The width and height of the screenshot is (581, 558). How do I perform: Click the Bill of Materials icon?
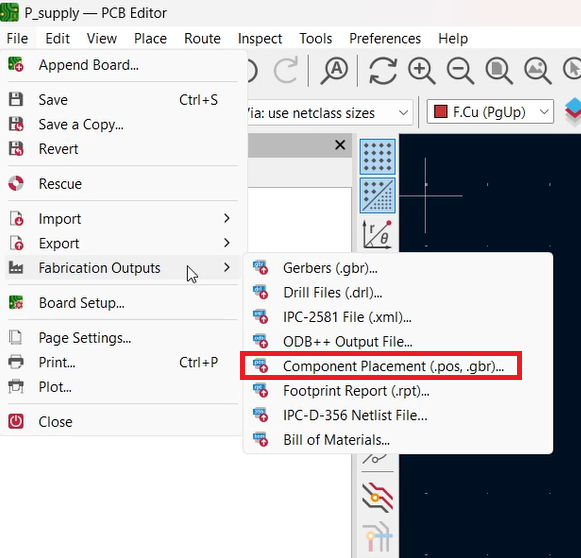(260, 439)
